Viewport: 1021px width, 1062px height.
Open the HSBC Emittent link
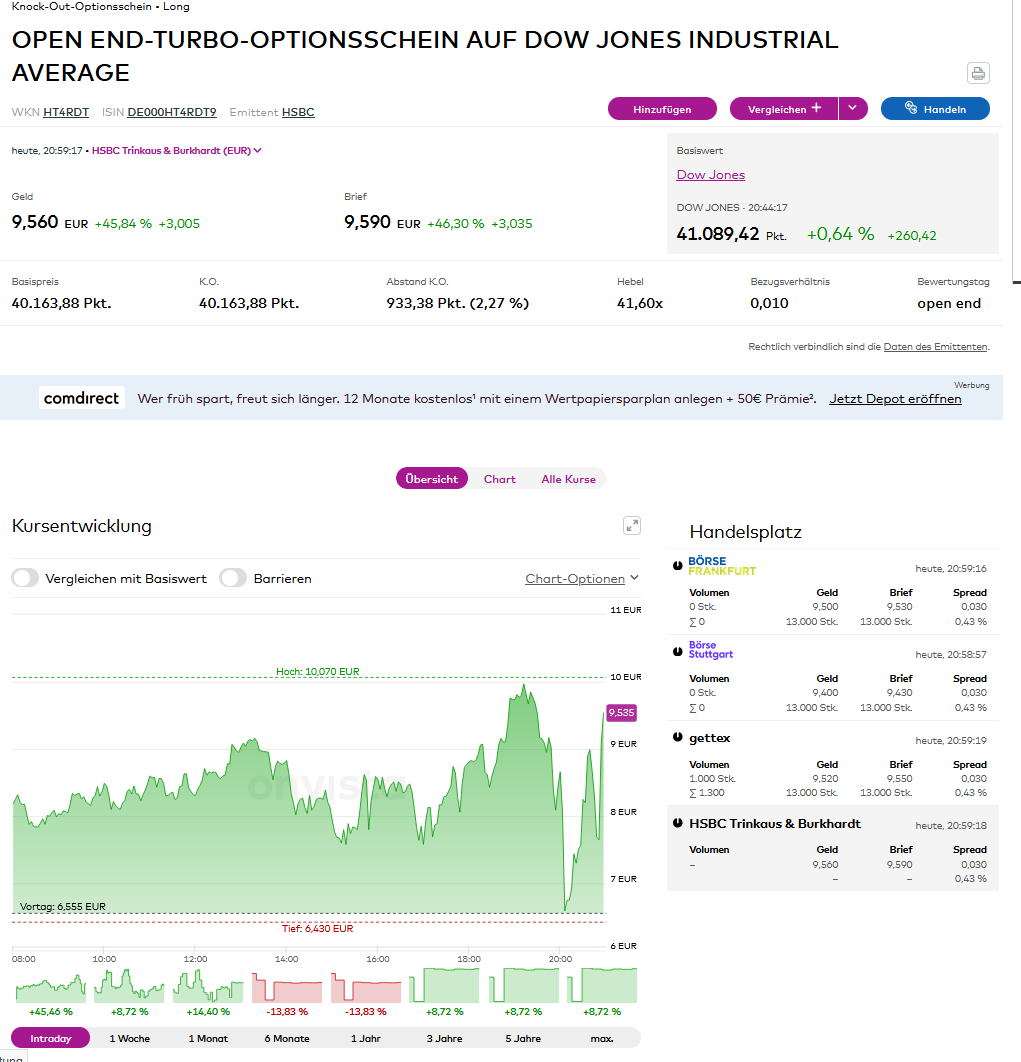pyautogui.click(x=298, y=112)
